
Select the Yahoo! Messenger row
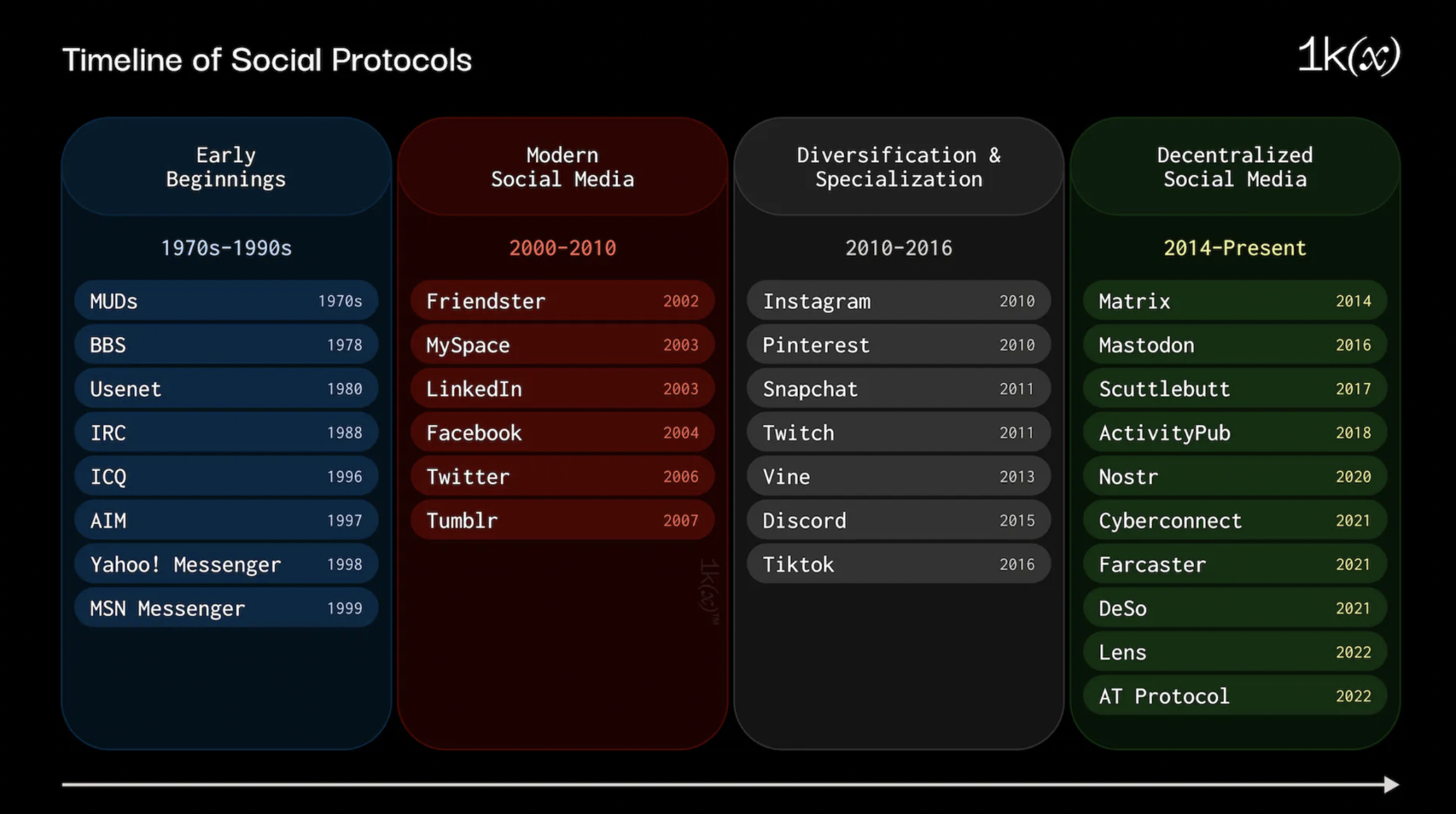click(225, 564)
